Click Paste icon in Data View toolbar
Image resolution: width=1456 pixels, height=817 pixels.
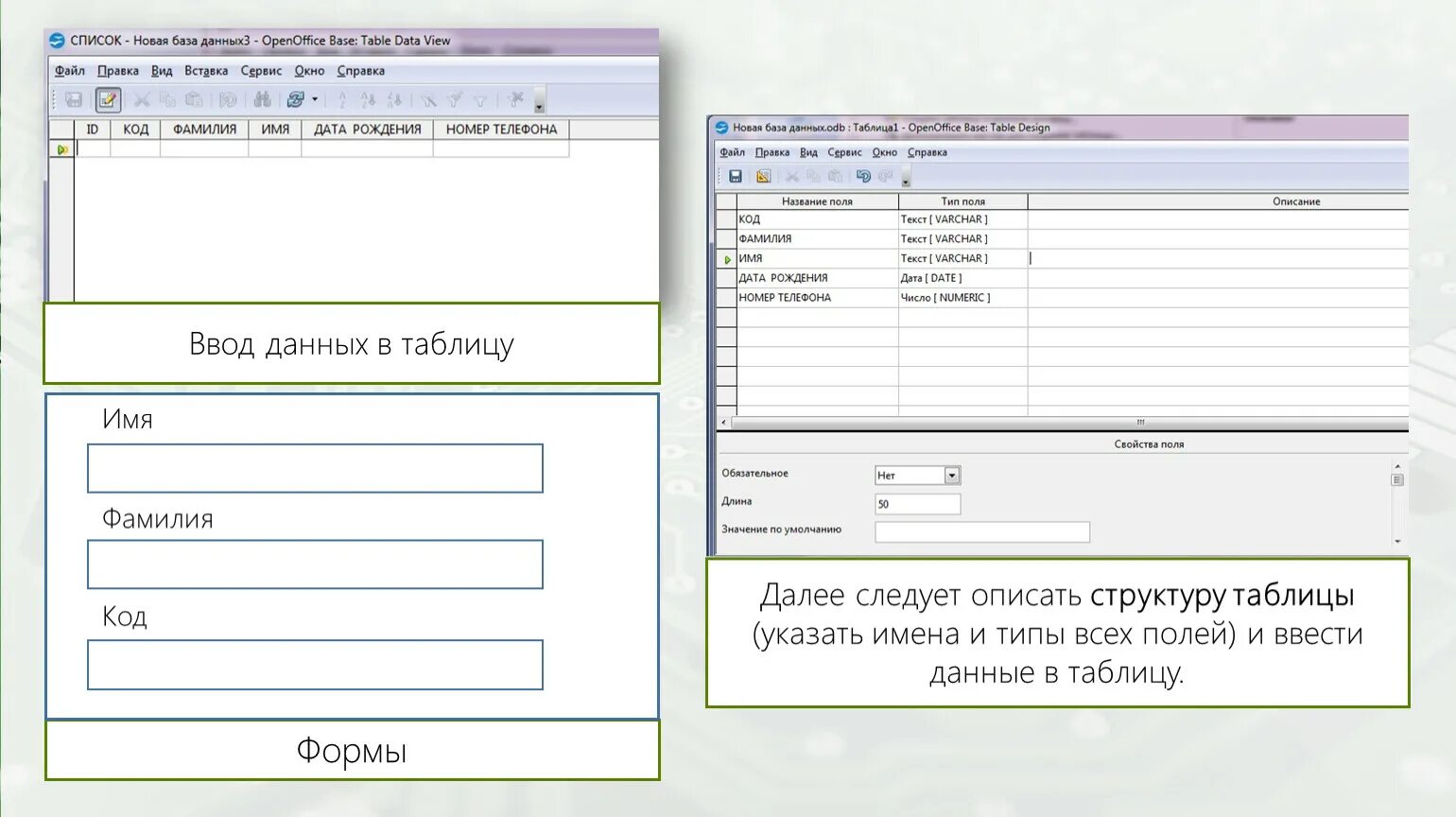coord(194,99)
